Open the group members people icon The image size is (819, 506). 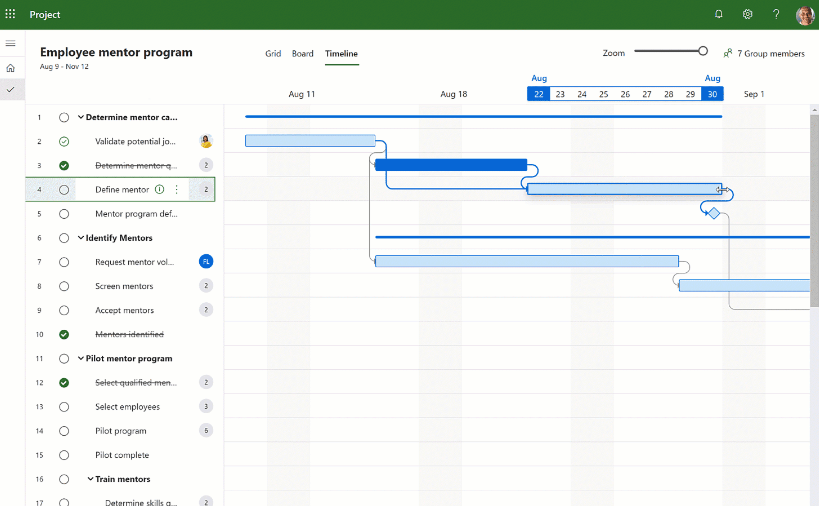[x=728, y=53]
